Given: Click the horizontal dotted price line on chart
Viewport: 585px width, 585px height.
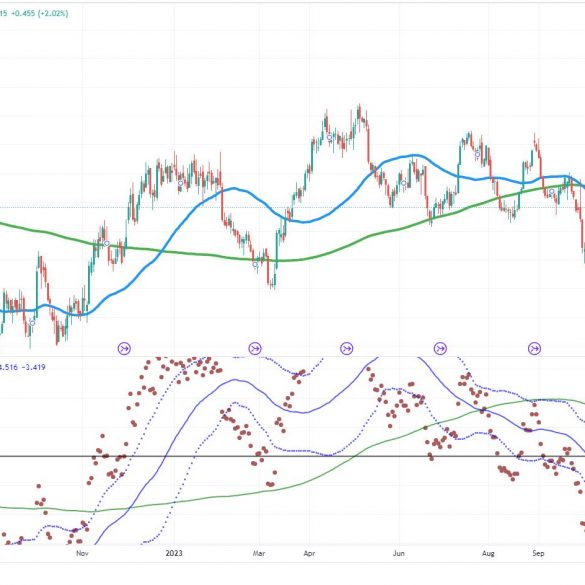Looking at the screenshot, I should point(292,207).
